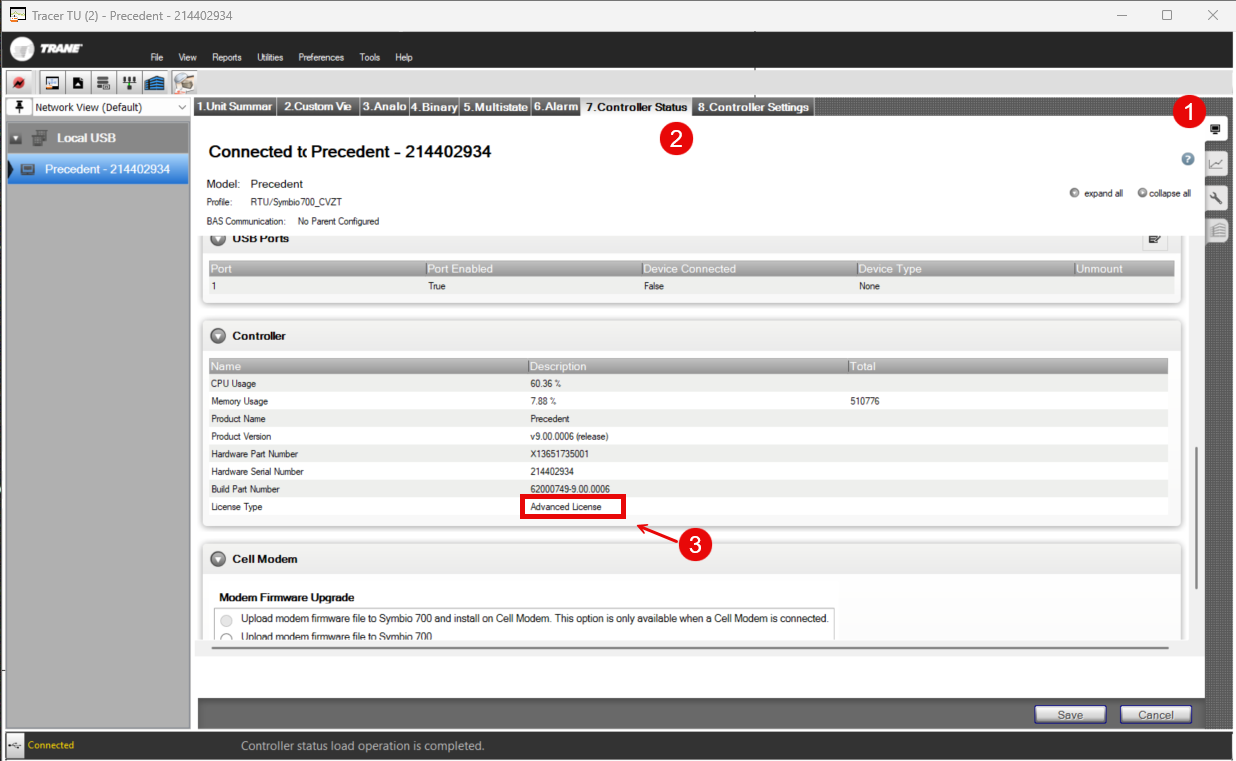Screen dimensions: 1236x761
Task: Open the Tools menu
Action: [x=370, y=57]
